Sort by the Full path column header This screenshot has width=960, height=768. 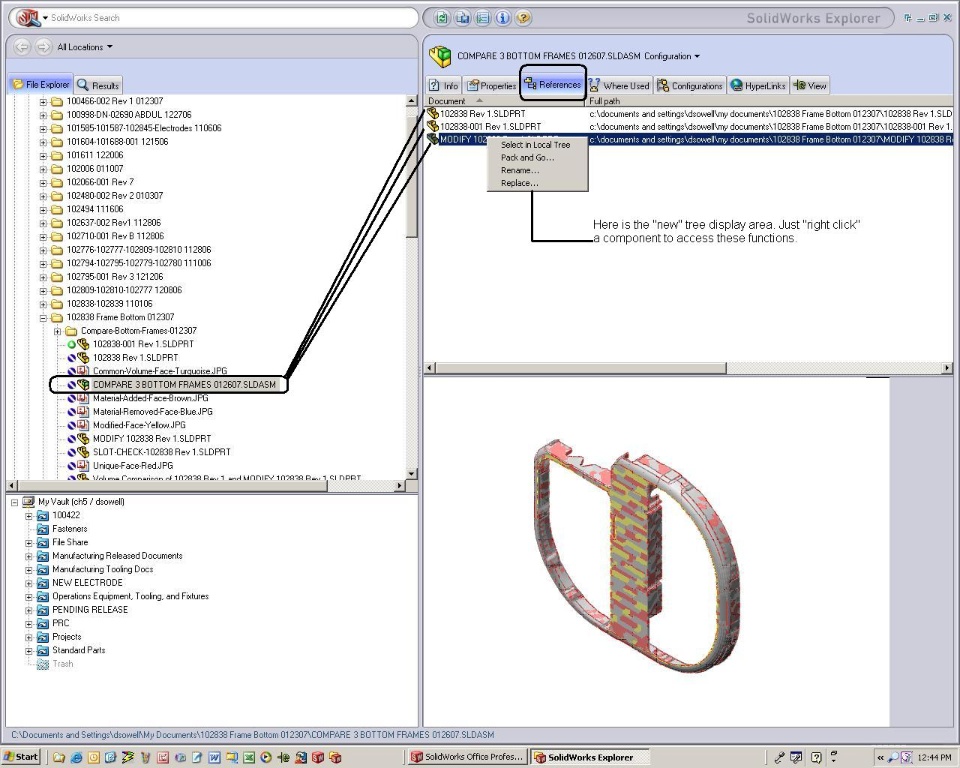coord(770,101)
